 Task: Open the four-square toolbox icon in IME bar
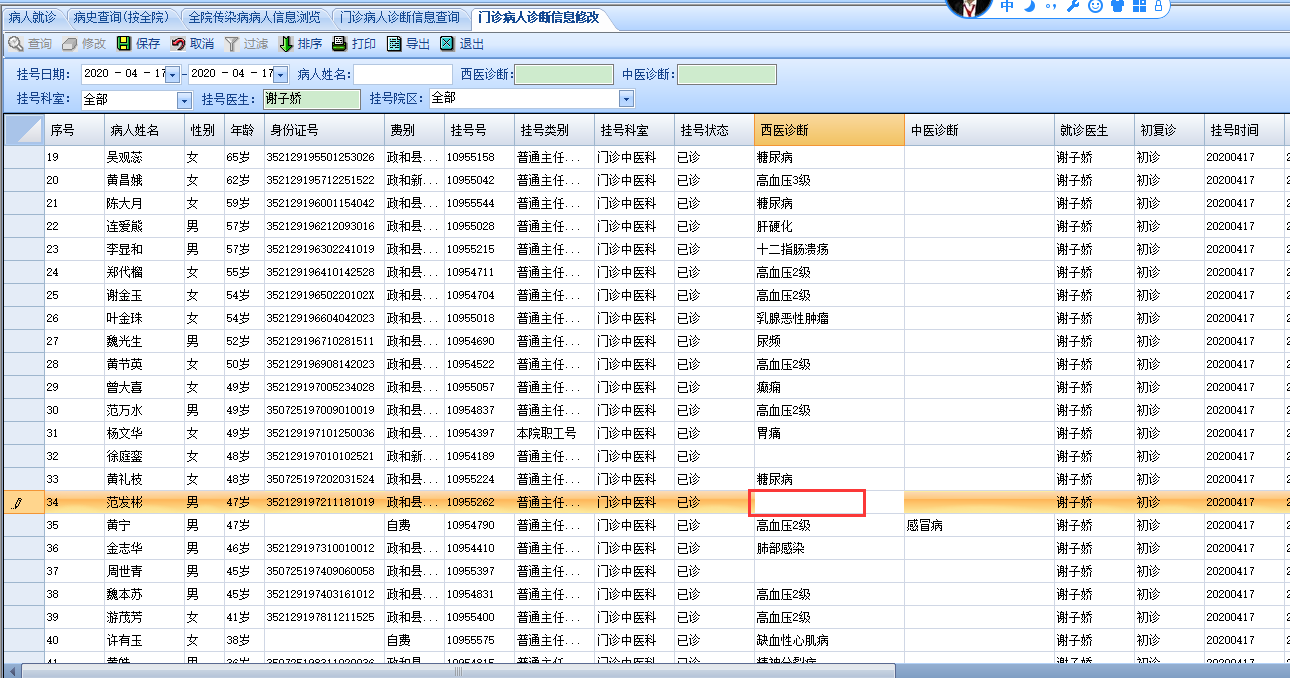tap(1139, 6)
